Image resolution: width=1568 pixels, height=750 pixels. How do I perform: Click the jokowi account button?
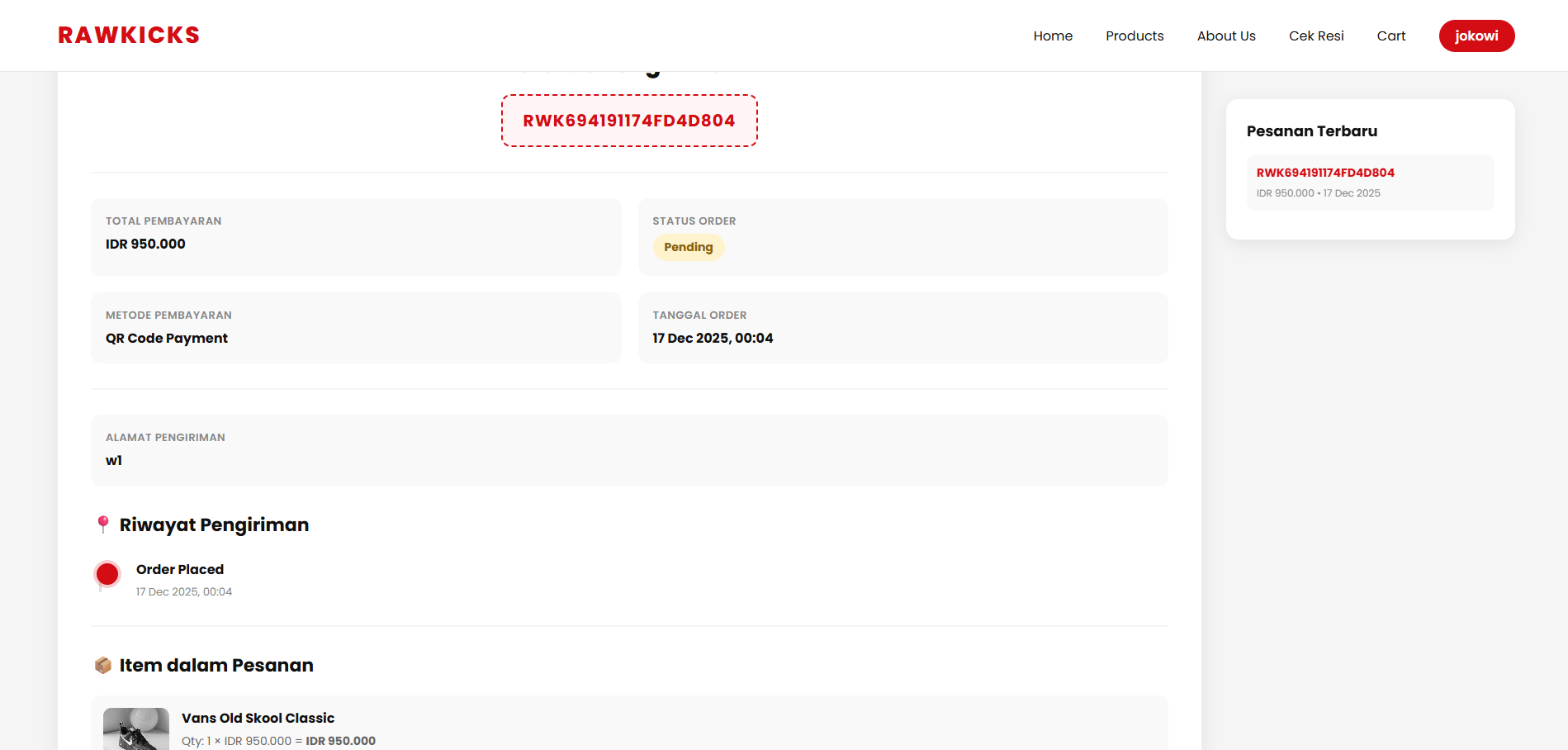pos(1476,36)
